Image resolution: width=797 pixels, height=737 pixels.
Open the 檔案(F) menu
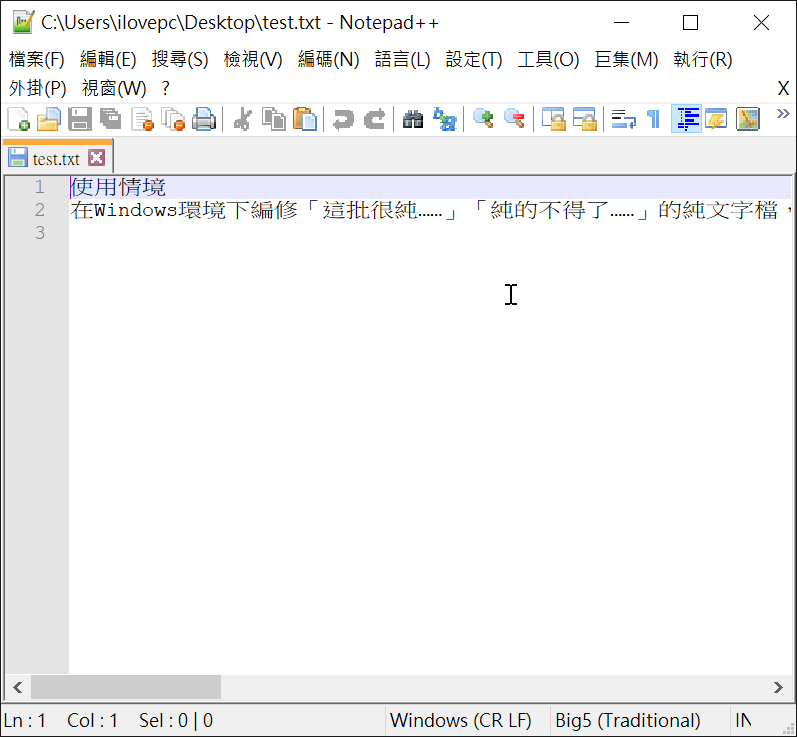(37, 59)
